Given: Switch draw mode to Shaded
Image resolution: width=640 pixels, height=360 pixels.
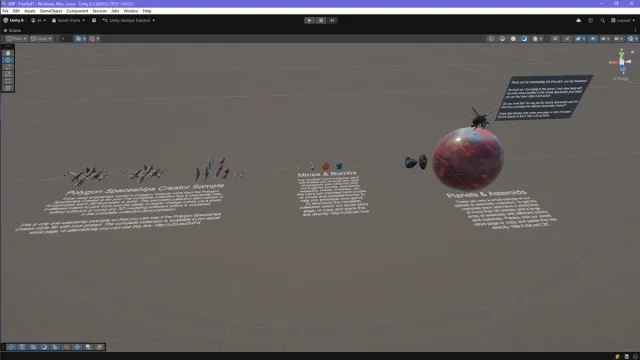Looking at the screenshot, I should point(524,39).
